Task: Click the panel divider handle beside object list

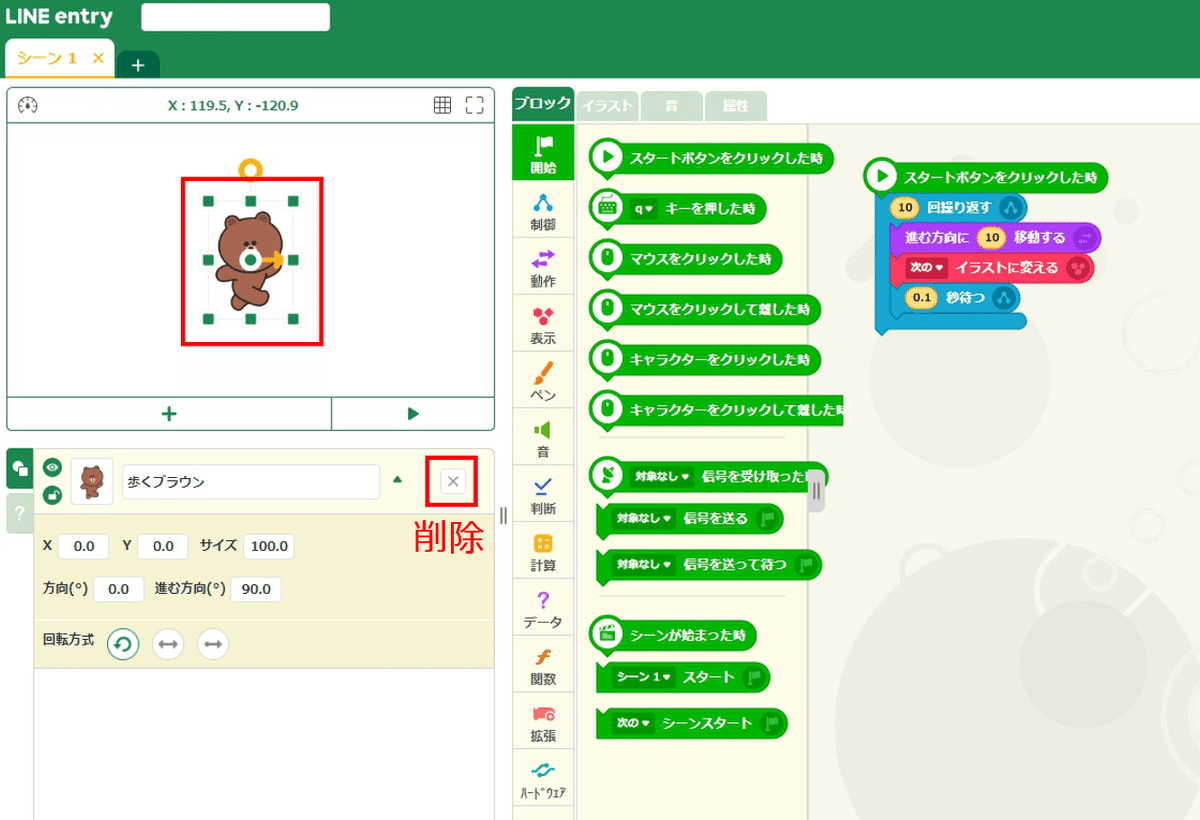Action: 503,515
